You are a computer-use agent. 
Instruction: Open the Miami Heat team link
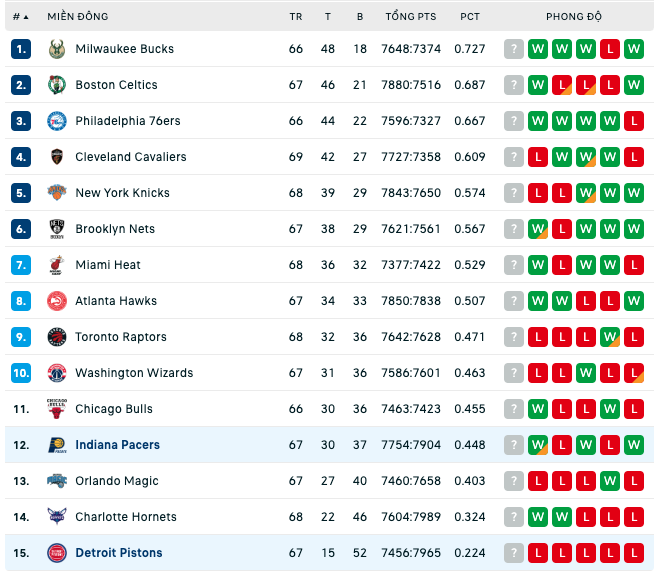click(108, 265)
